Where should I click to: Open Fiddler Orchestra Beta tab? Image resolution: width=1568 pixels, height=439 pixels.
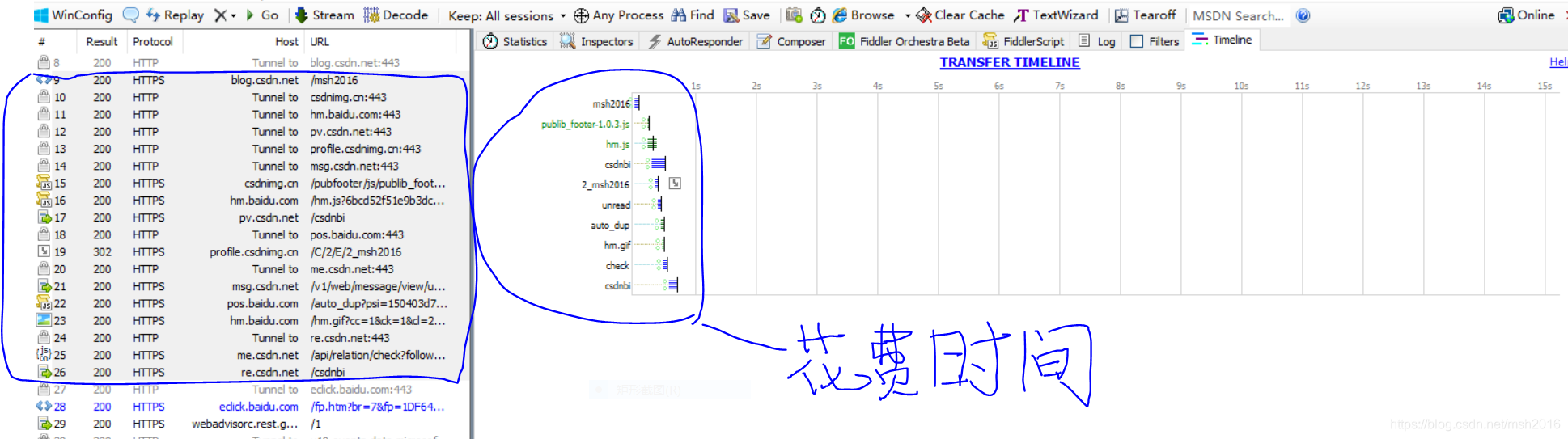click(904, 41)
